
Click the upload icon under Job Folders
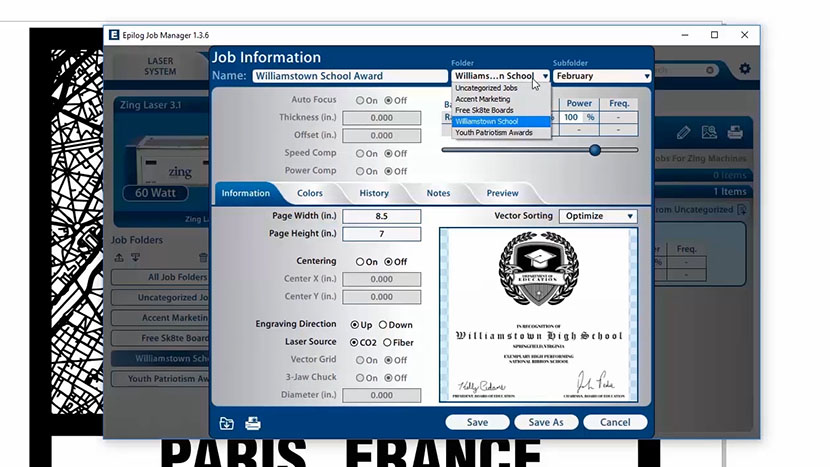tap(121, 257)
